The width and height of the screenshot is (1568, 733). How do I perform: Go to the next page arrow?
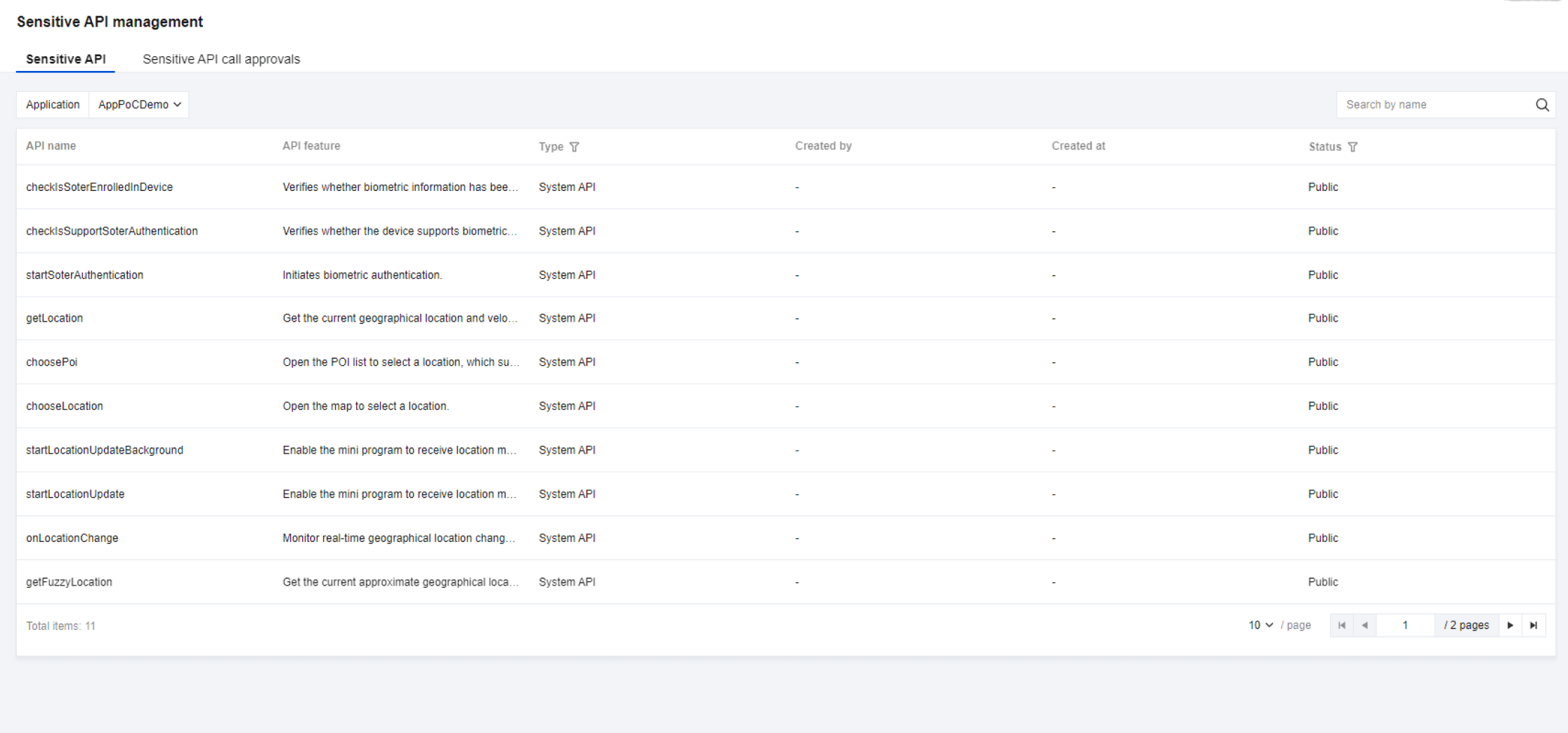click(1510, 625)
